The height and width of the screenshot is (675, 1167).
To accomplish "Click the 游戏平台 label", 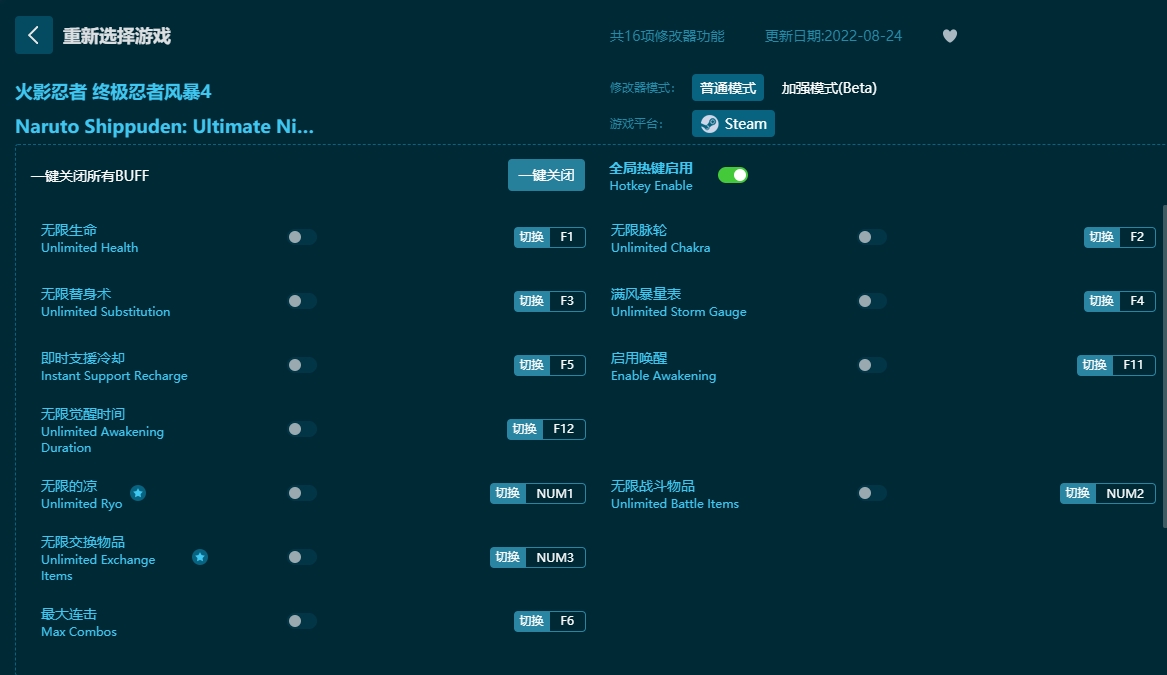I will click(636, 124).
